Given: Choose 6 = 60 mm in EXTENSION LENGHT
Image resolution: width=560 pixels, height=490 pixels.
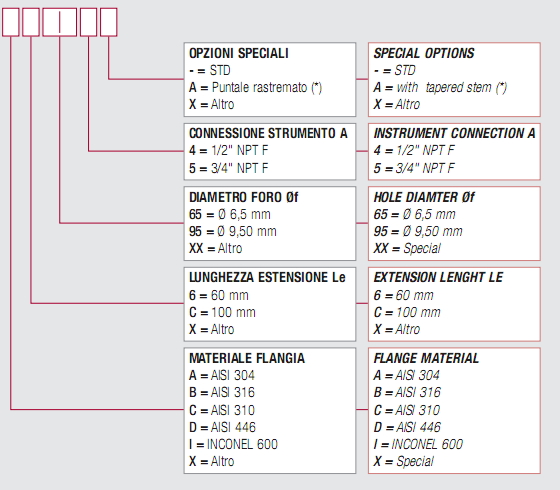Looking at the screenshot, I should pyautogui.click(x=404, y=295).
